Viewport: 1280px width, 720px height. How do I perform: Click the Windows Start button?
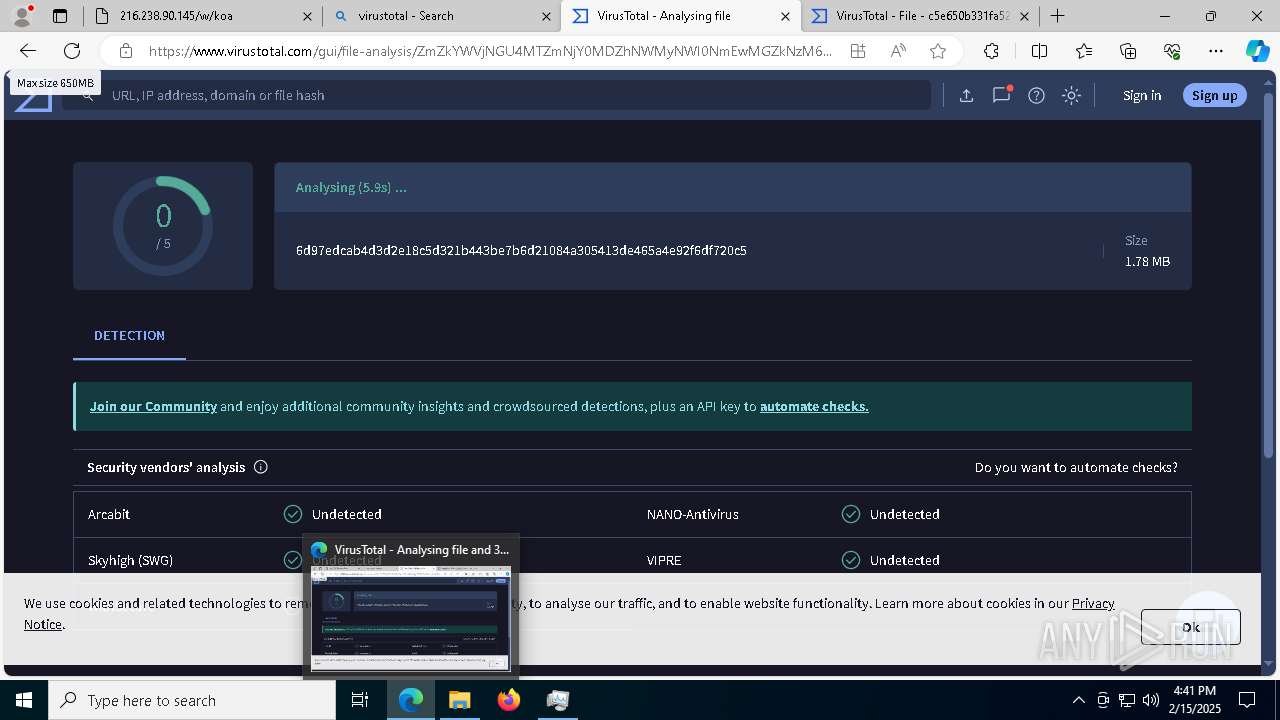pos(24,700)
